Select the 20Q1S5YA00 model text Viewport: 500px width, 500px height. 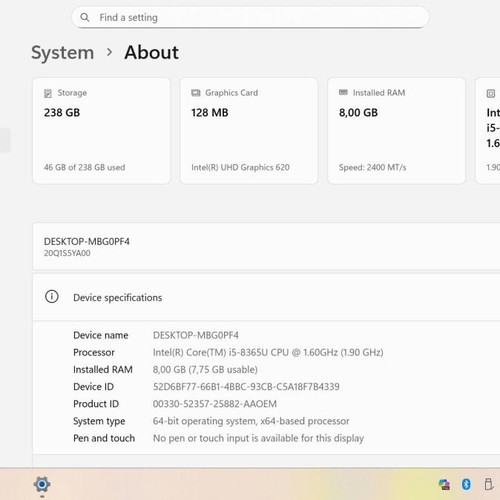pyautogui.click(x=67, y=253)
